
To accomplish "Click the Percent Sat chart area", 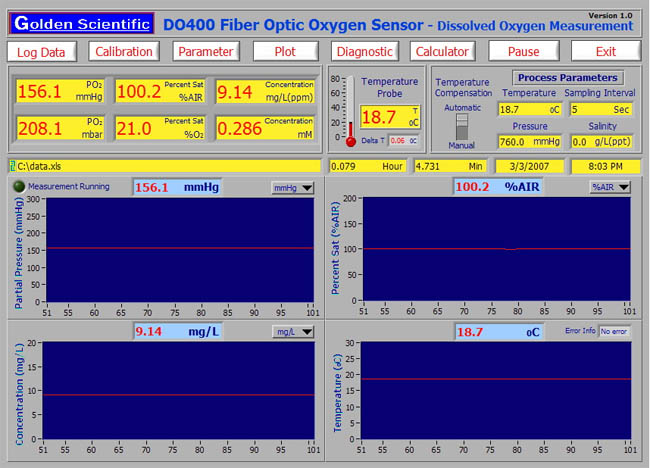I will (497, 249).
